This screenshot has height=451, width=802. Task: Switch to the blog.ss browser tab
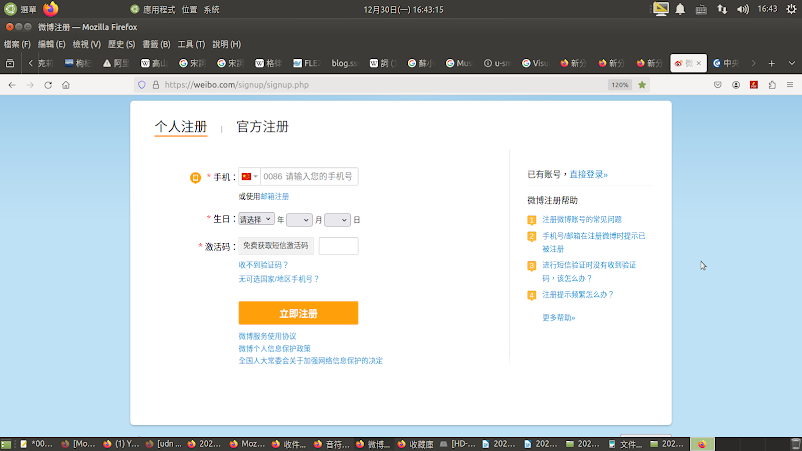[345, 63]
